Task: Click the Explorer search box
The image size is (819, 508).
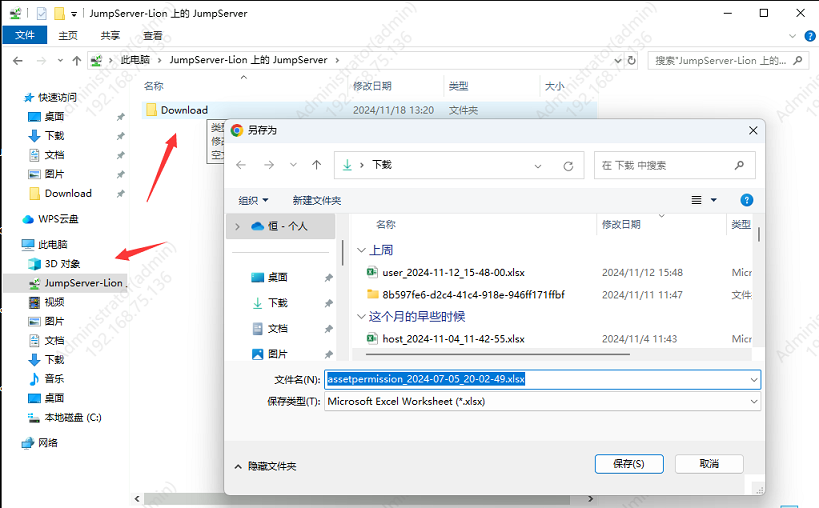Action: pyautogui.click(x=729, y=61)
